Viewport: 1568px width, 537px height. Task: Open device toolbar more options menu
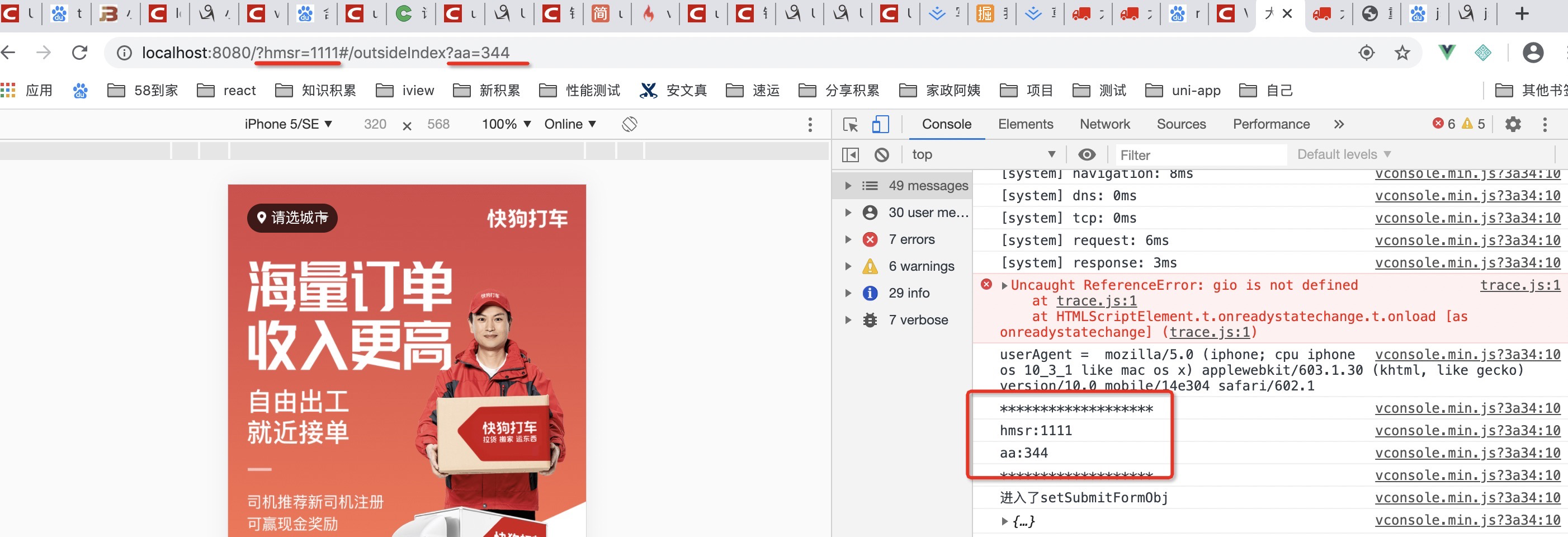click(810, 125)
